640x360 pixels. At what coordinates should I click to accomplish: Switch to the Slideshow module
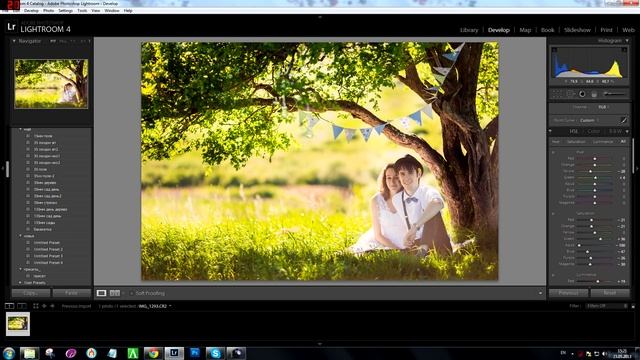(577, 30)
